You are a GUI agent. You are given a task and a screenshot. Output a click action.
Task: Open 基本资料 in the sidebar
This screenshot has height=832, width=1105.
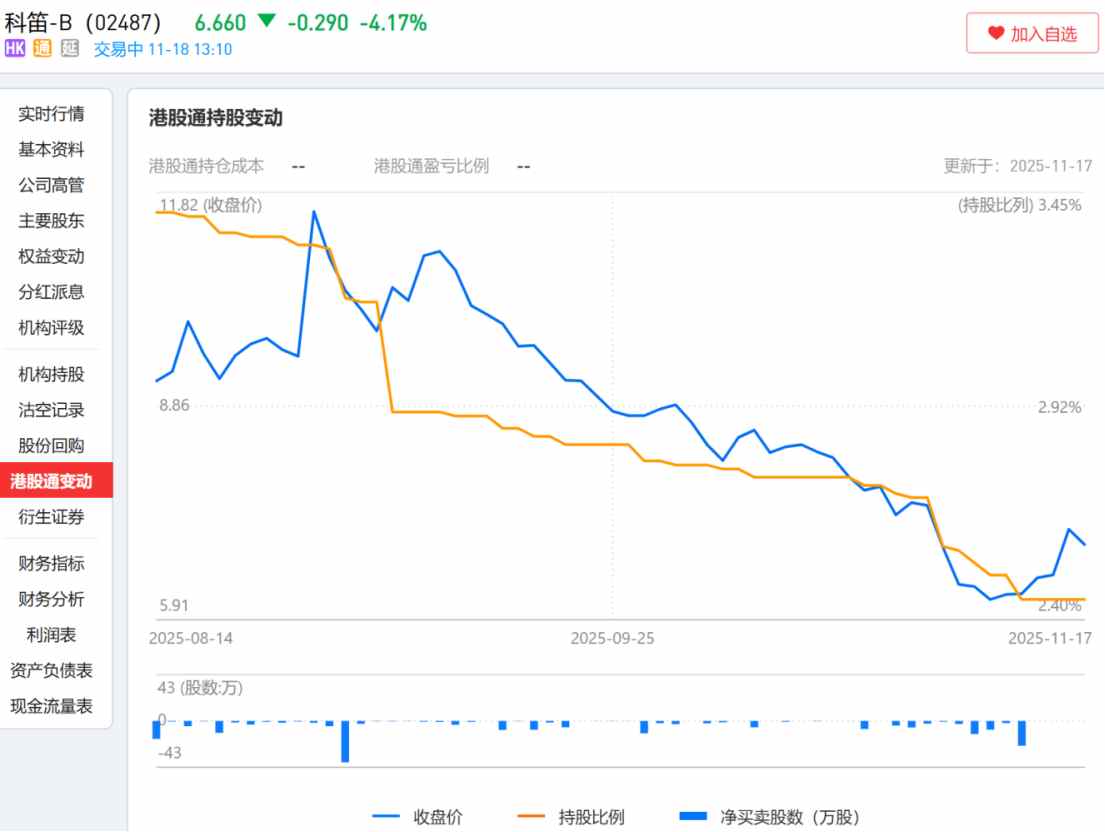[52, 150]
